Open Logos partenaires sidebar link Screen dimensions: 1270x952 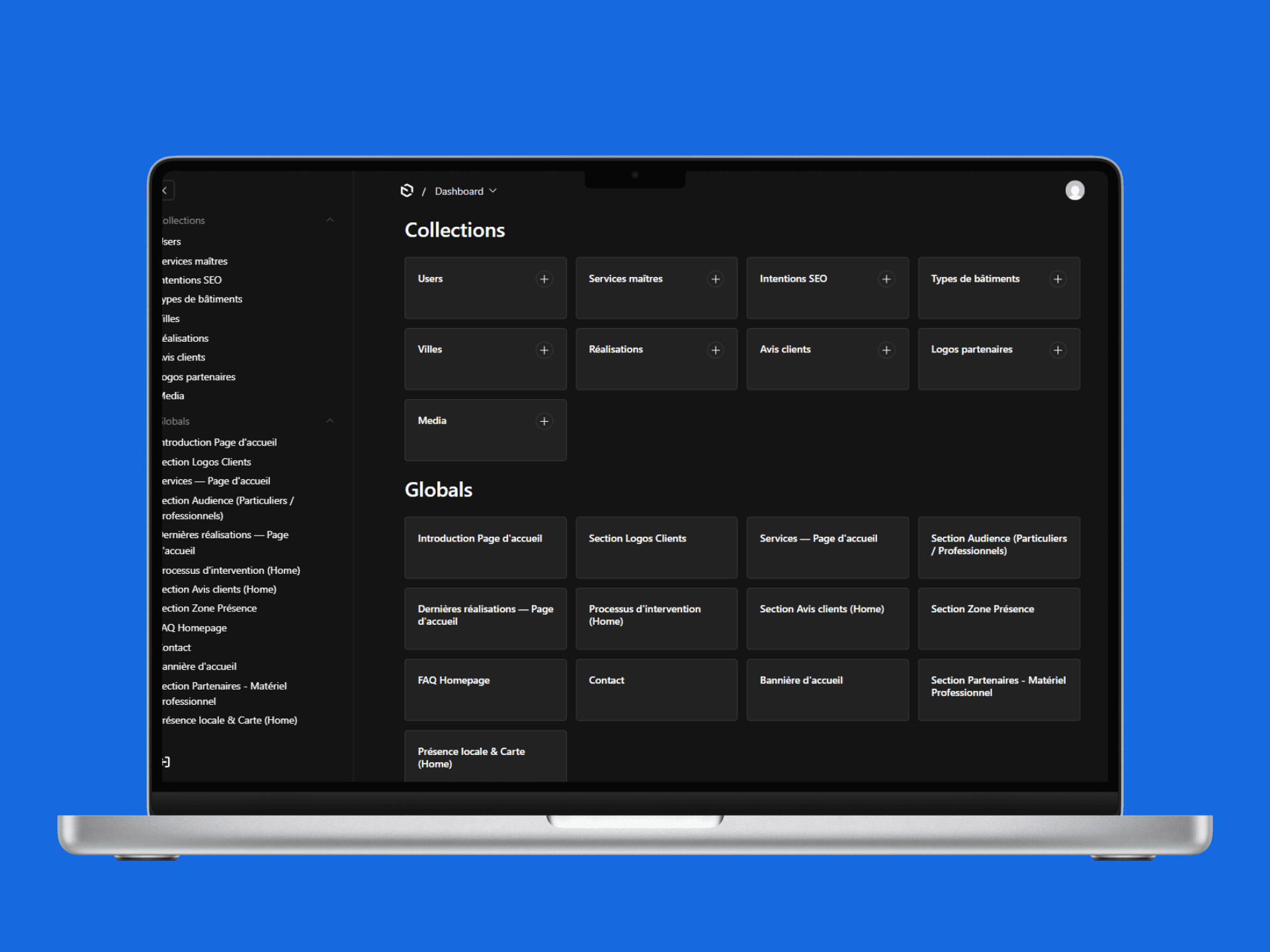click(x=198, y=377)
